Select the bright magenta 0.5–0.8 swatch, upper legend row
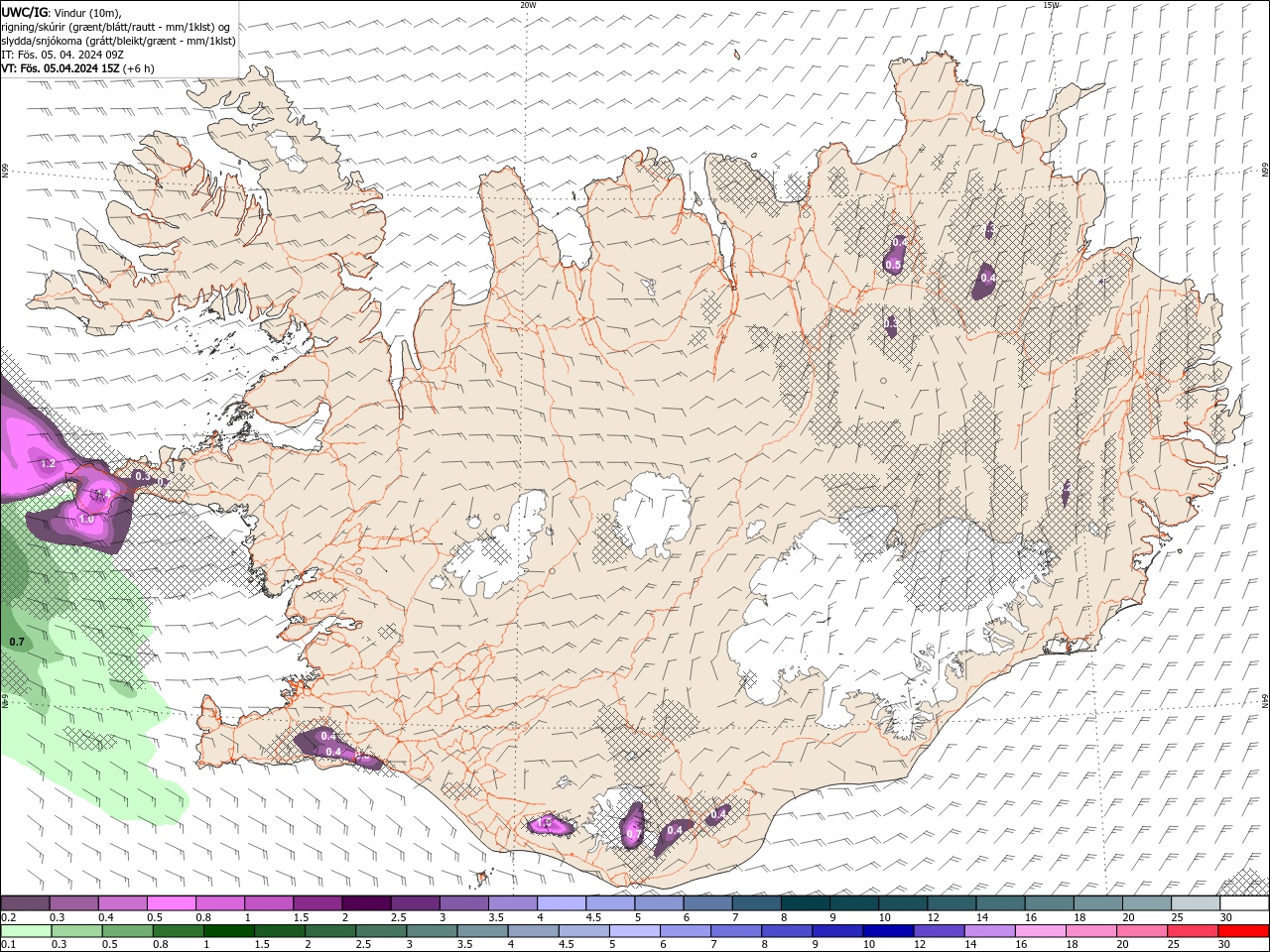This screenshot has width=1270, height=952. pos(171,903)
